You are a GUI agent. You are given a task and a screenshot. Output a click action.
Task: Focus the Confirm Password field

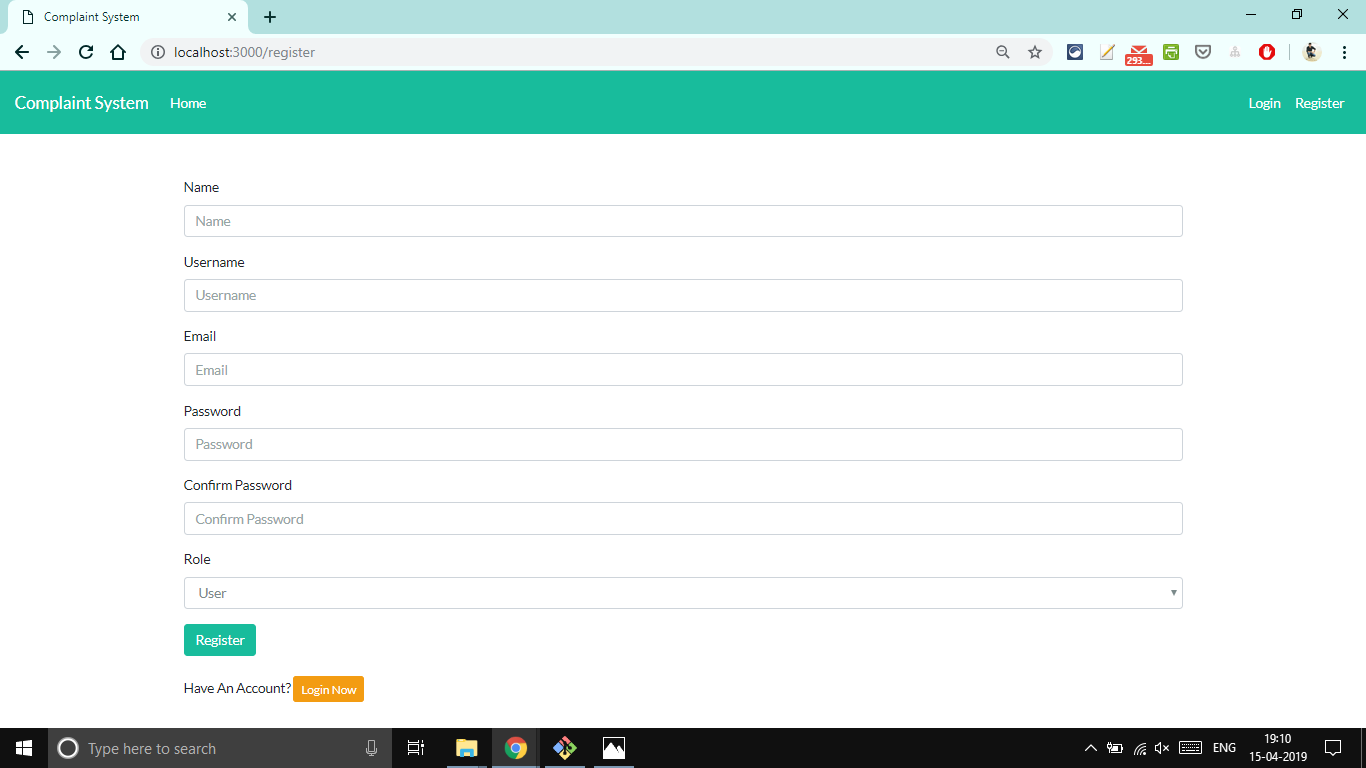tap(683, 519)
